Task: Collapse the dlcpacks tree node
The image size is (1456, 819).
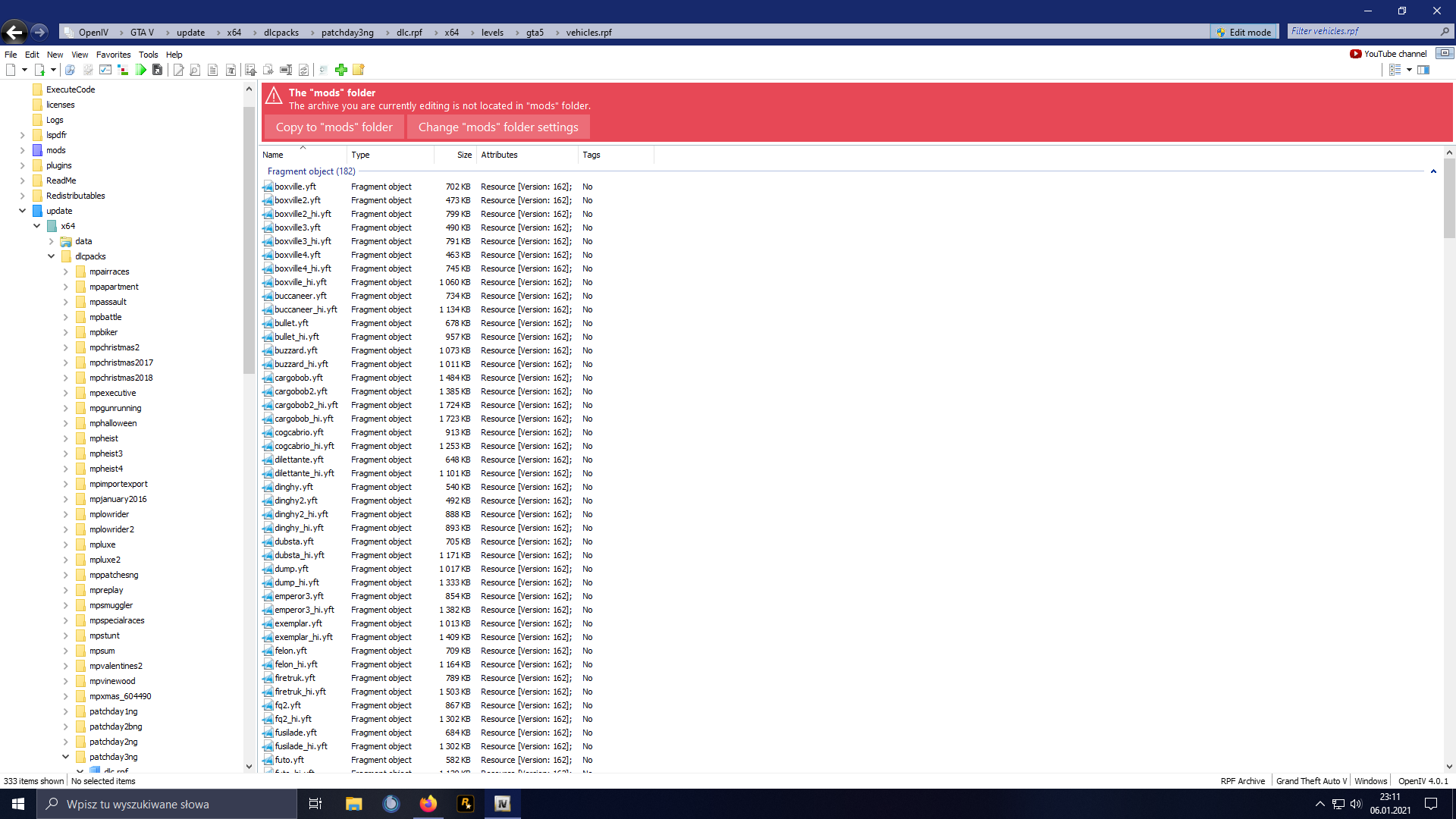Action: [51, 256]
